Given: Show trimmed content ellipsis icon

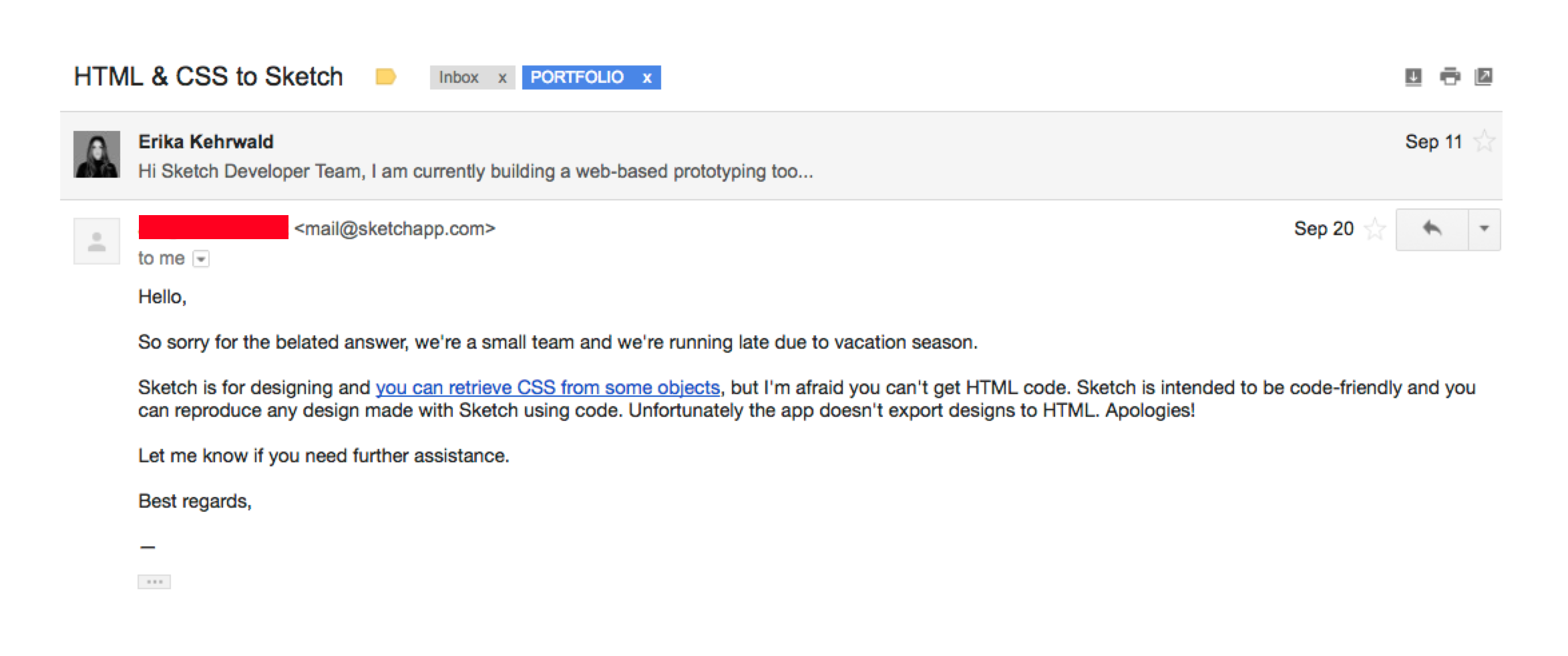Looking at the screenshot, I should coord(154,582).
